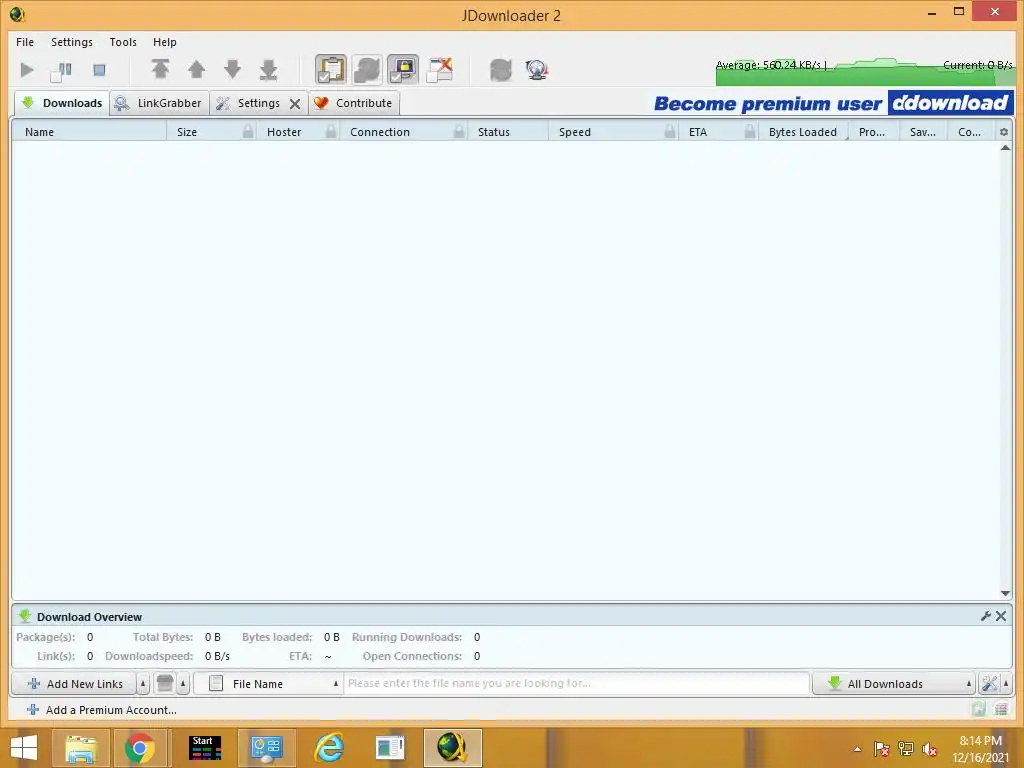Click the green status icon at bottom-right
The height and width of the screenshot is (768, 1024).
coord(978,709)
